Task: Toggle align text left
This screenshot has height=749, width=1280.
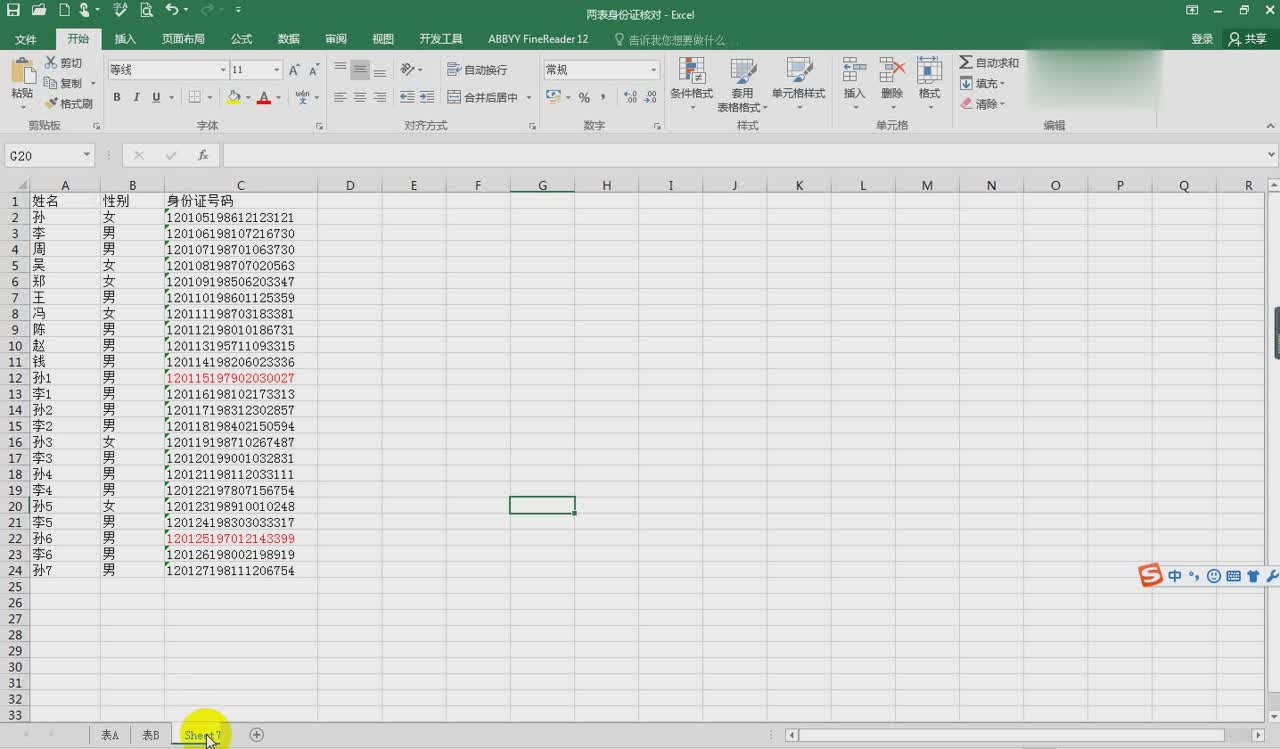Action: coord(340,97)
